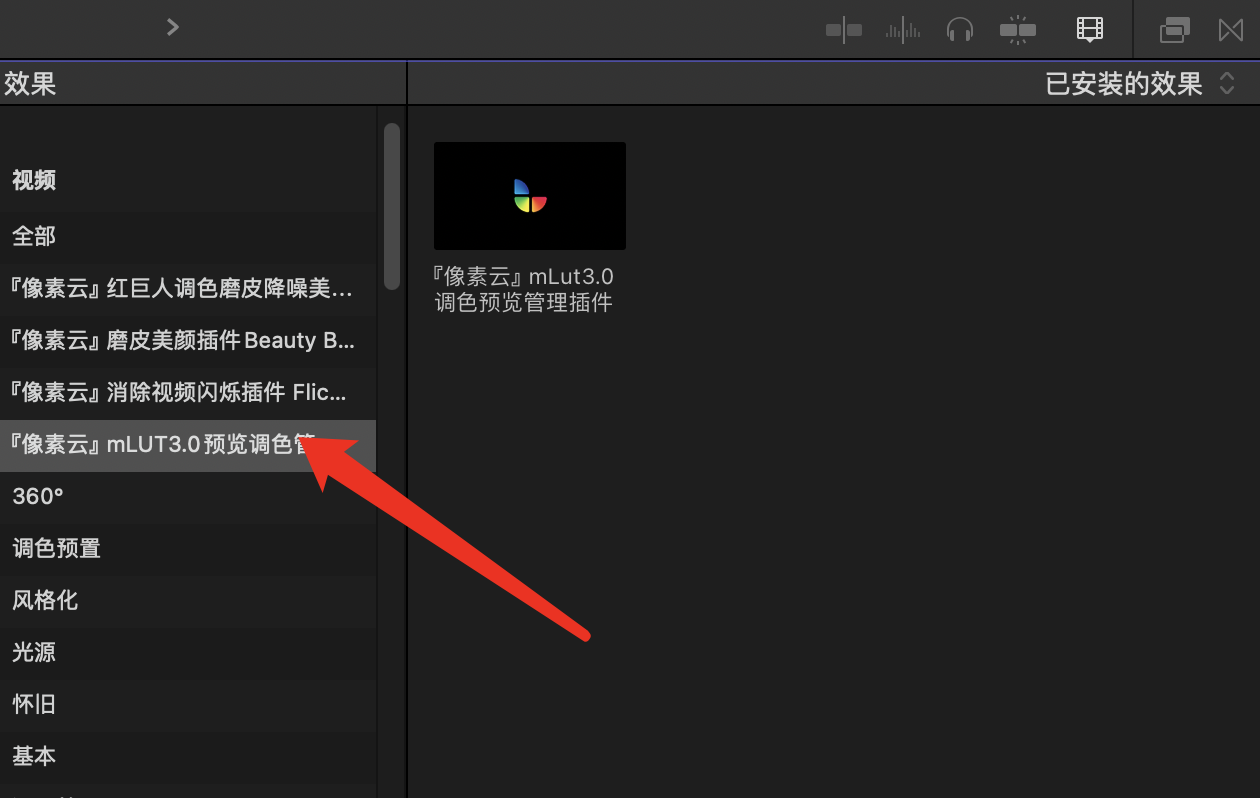The height and width of the screenshot is (798, 1260).
Task: Select the 基本 category
Action: pos(188,756)
